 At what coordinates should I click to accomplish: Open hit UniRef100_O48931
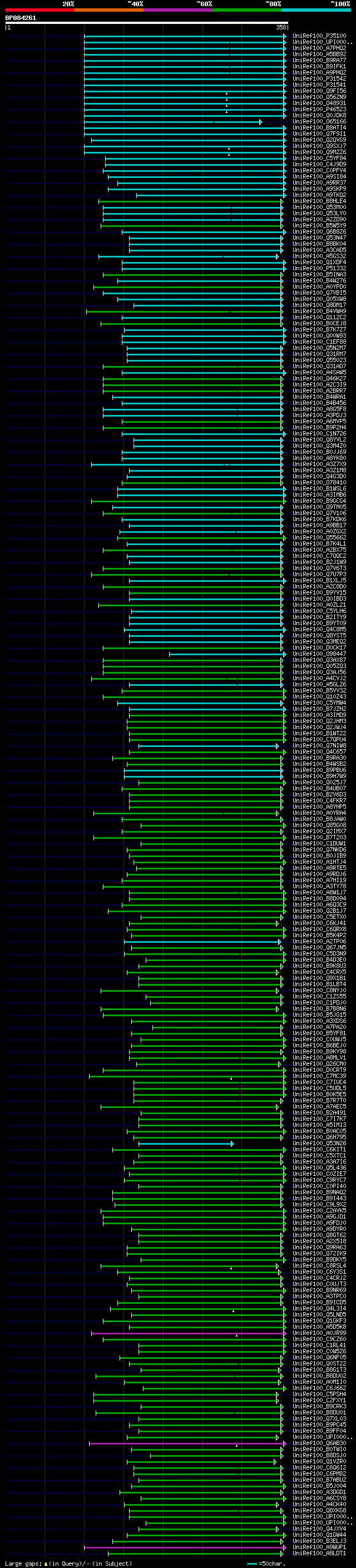pyautogui.click(x=319, y=103)
